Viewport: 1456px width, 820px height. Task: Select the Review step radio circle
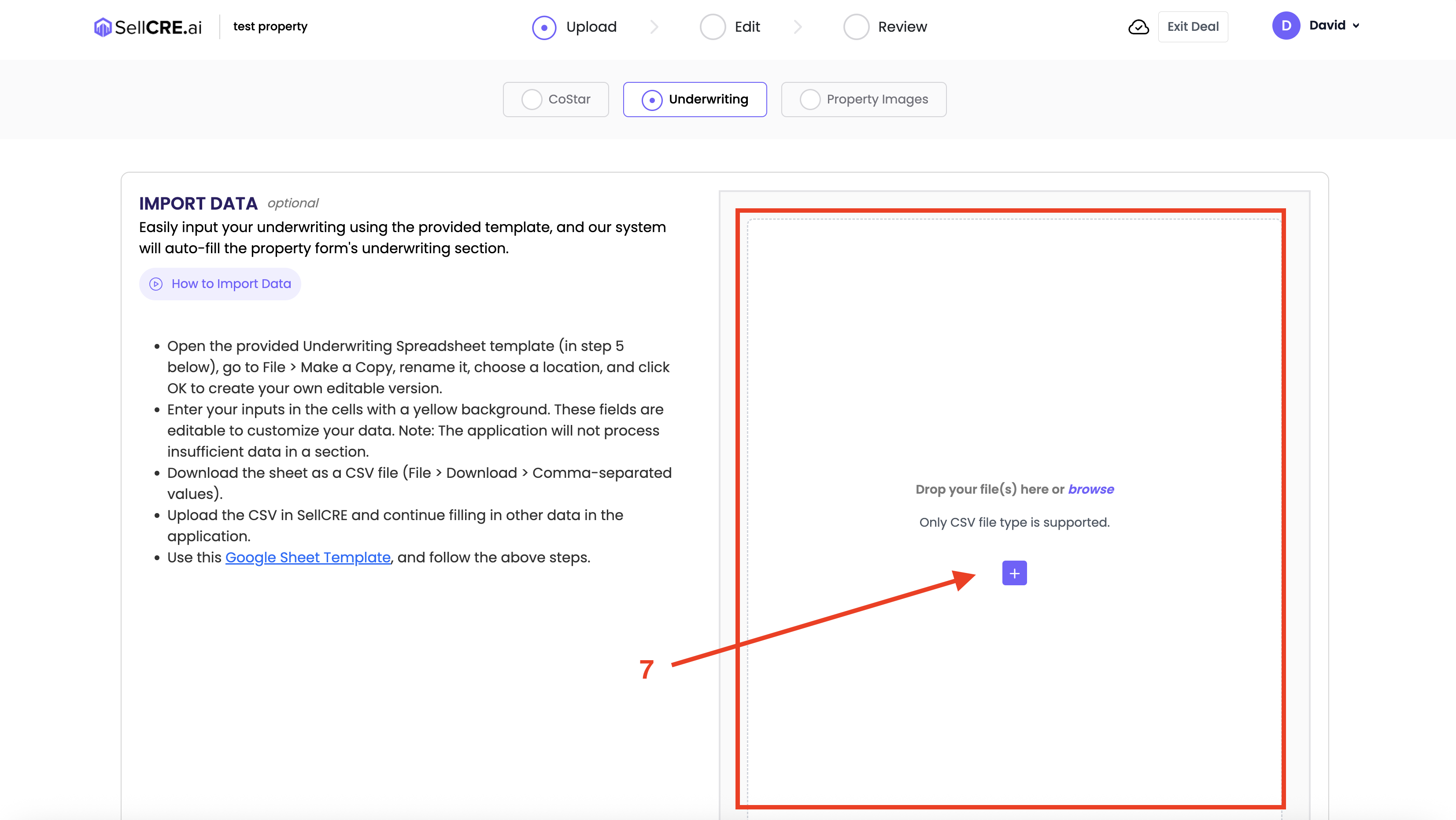(x=856, y=27)
